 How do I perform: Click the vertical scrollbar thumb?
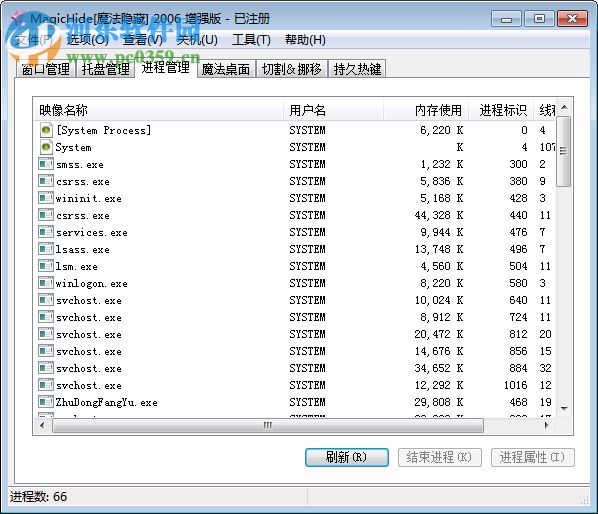564,151
